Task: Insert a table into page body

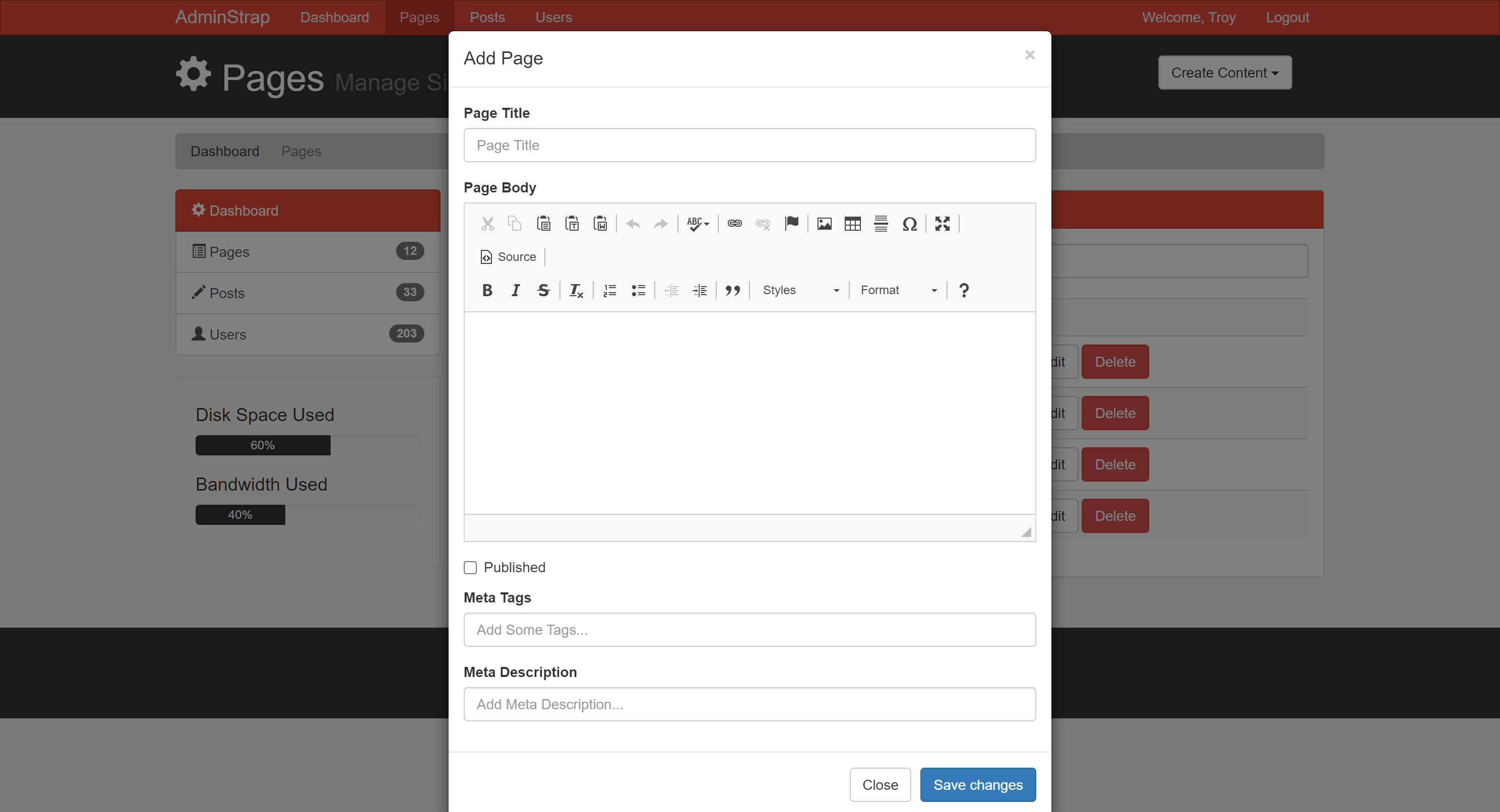Action: [x=852, y=224]
